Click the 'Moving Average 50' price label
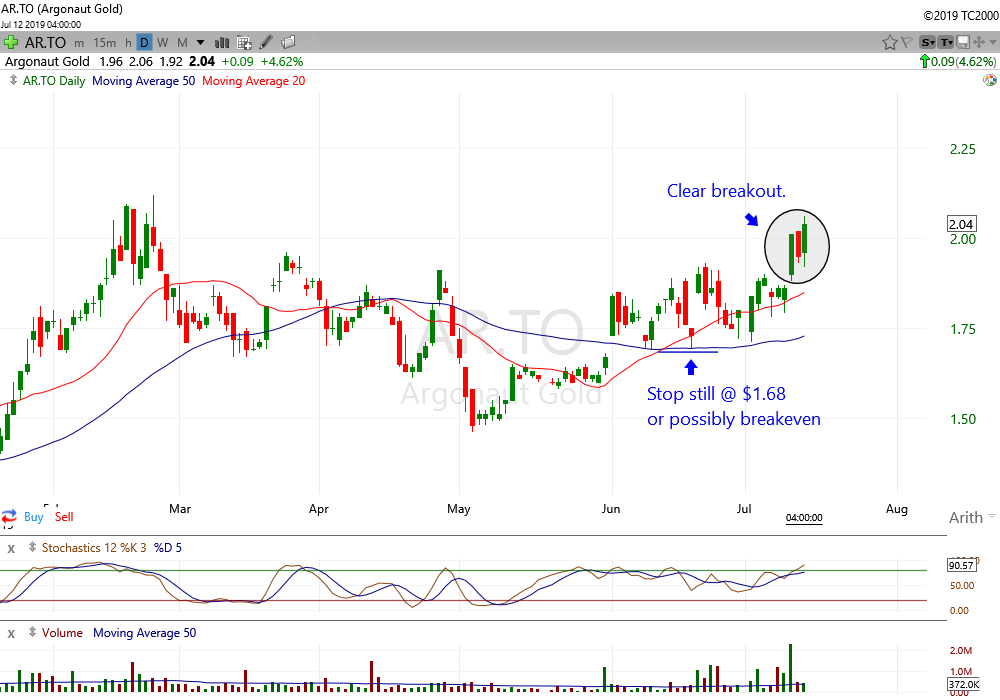 [143, 81]
